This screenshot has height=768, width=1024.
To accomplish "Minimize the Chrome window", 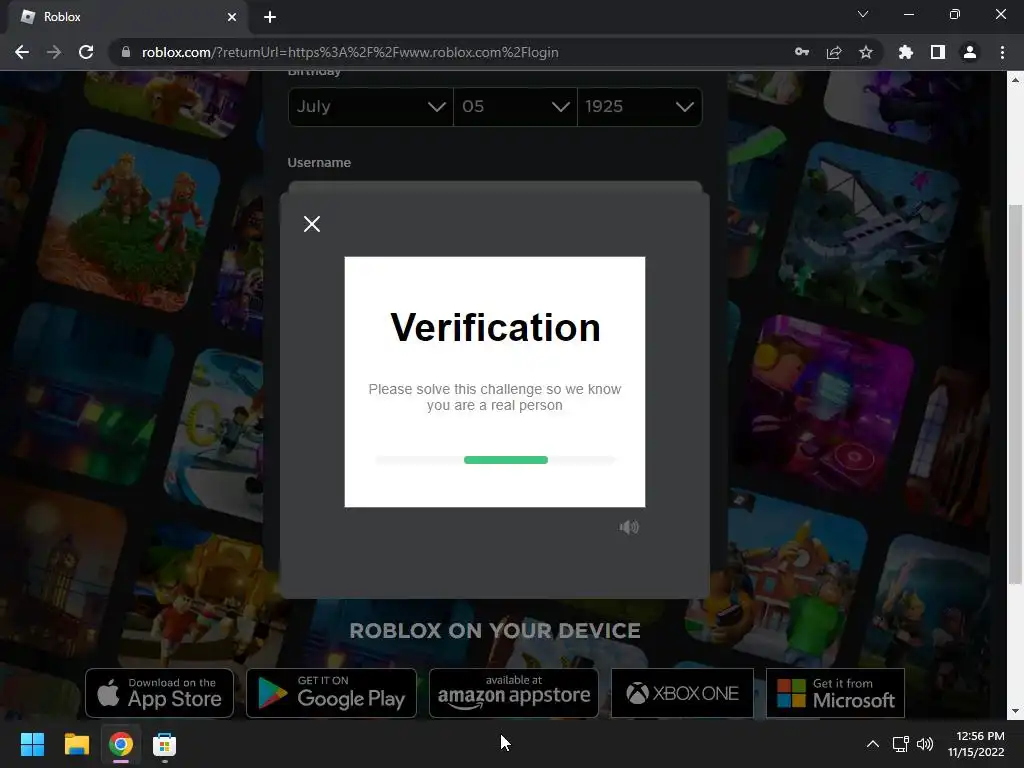I will [x=909, y=14].
